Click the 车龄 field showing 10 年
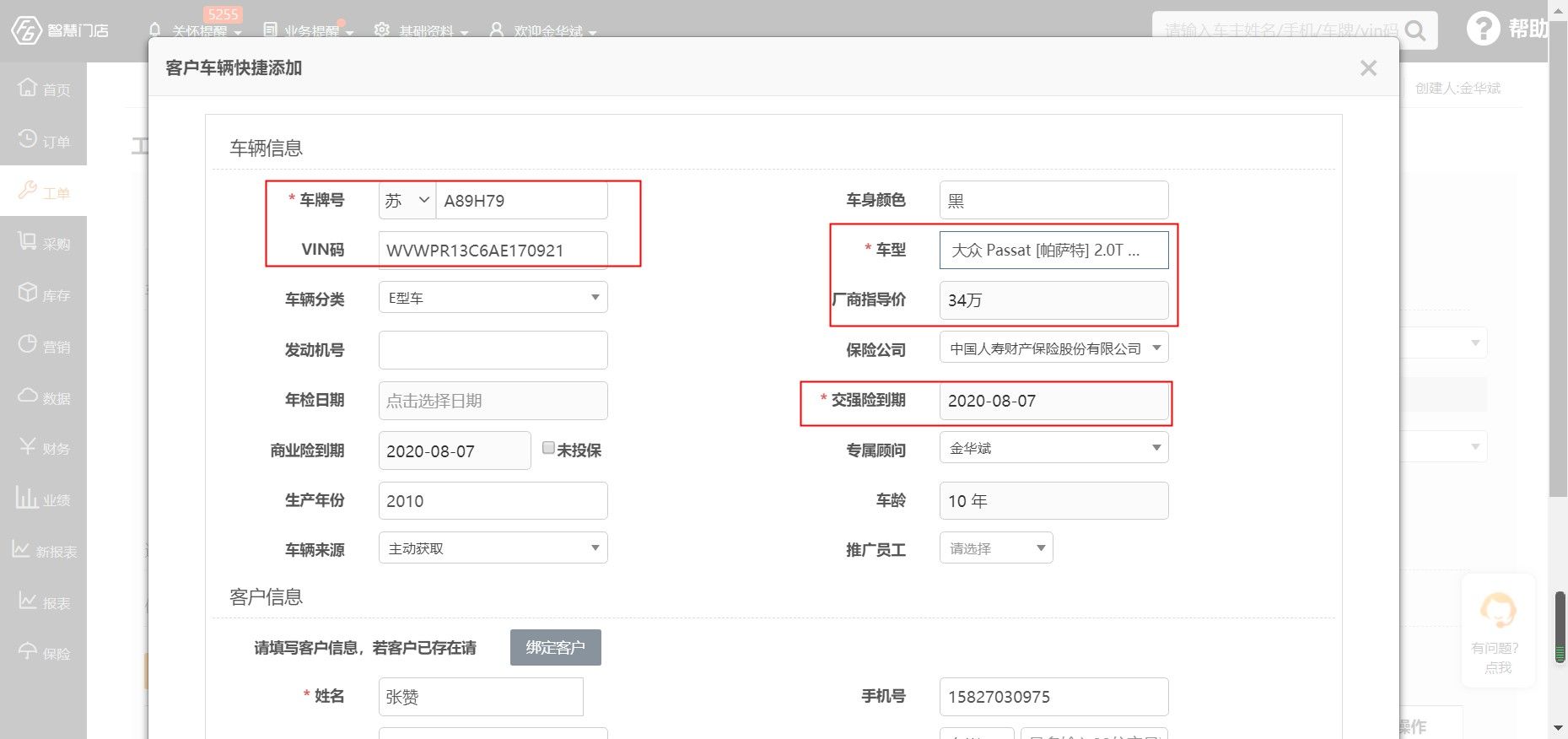Viewport: 1568px width, 739px height. [1053, 501]
